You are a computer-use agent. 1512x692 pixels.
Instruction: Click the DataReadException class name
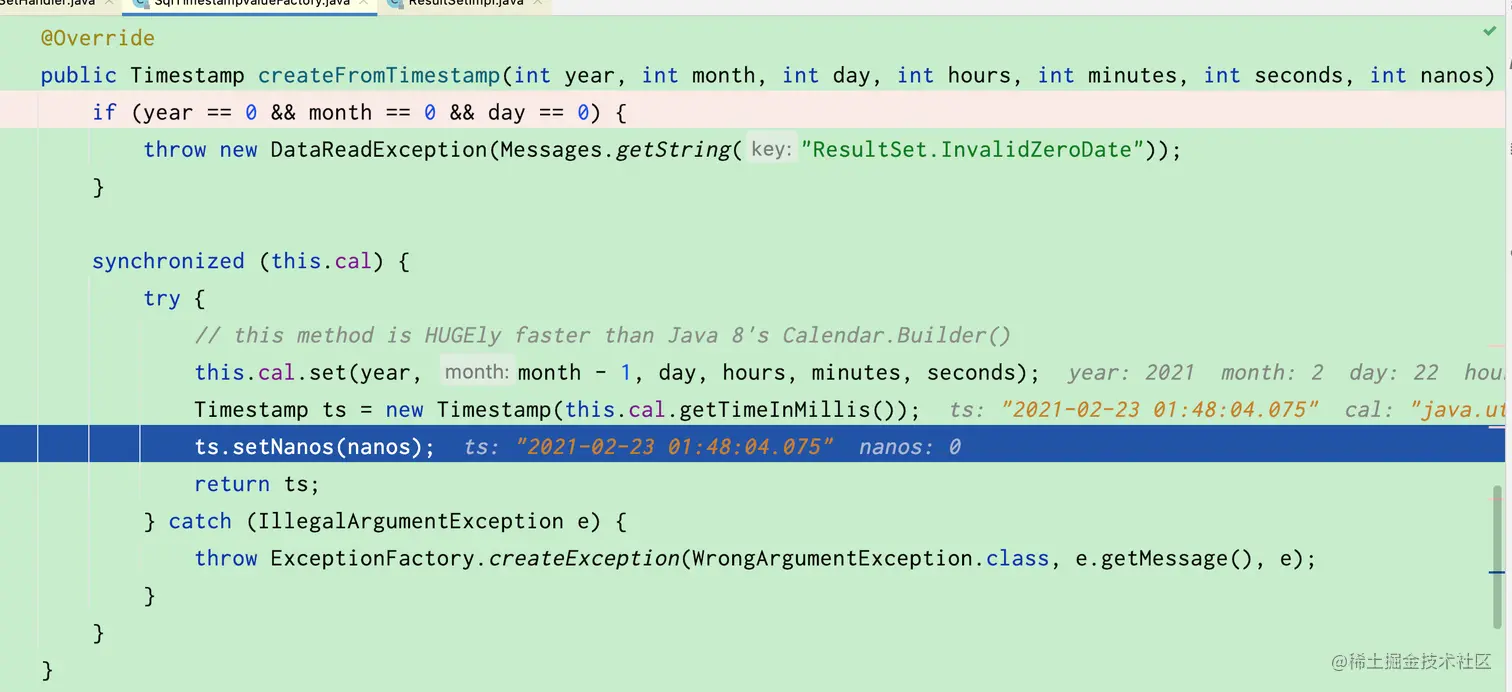pyautogui.click(x=379, y=150)
